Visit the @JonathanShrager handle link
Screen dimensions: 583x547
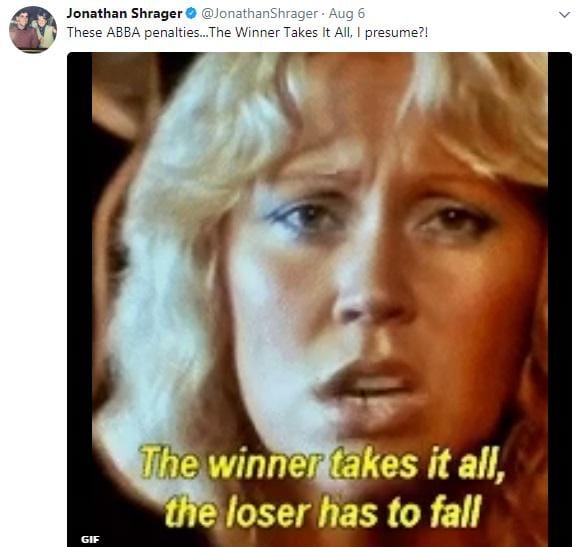(x=260, y=14)
